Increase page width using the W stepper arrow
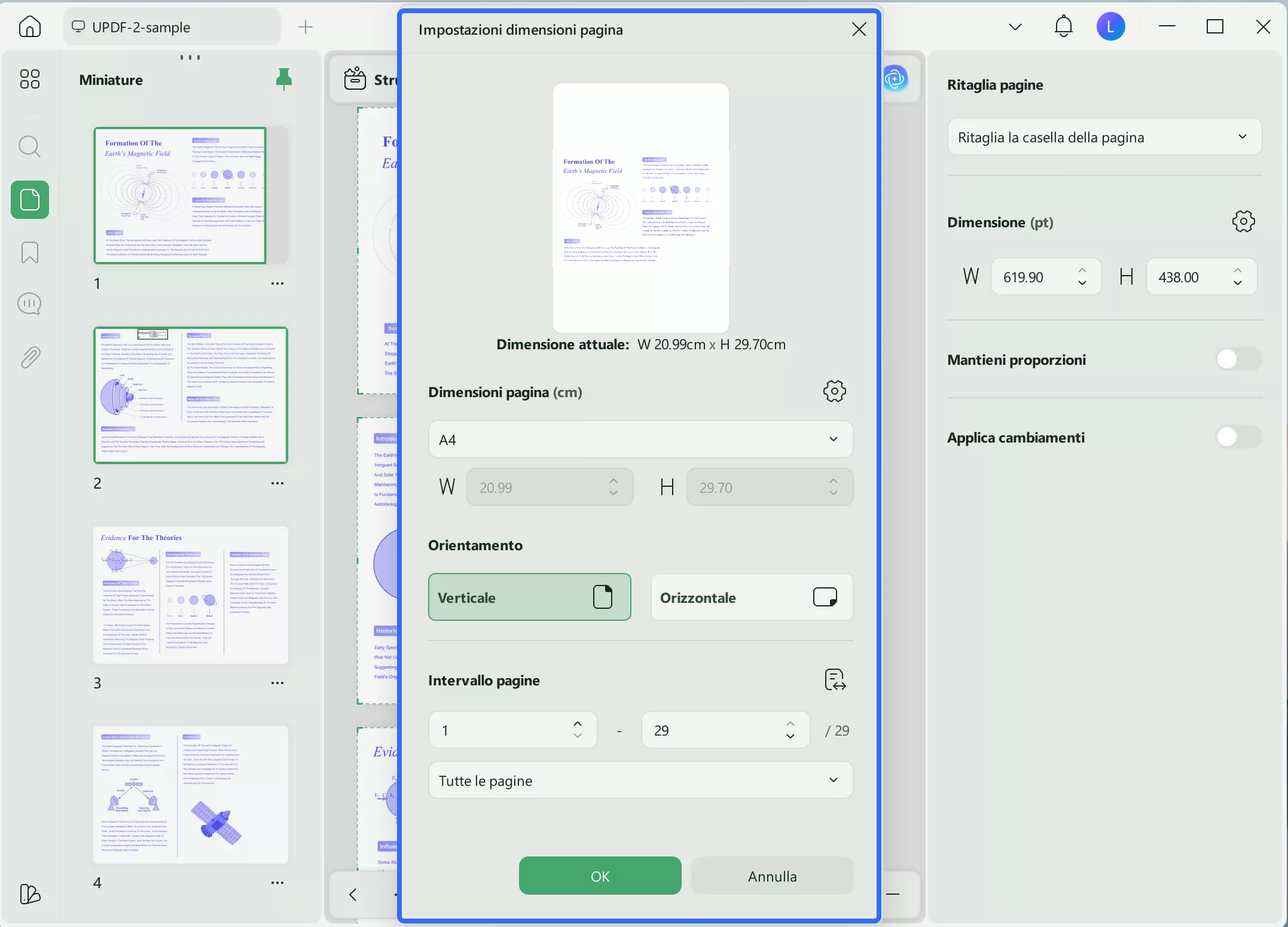 612,481
